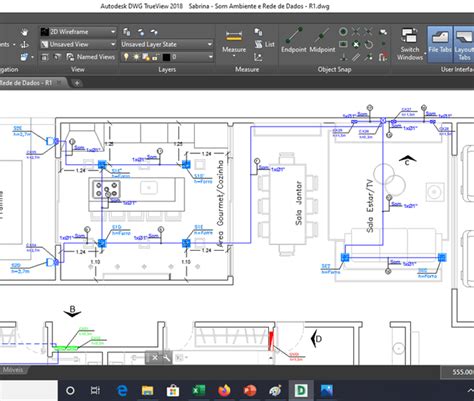This screenshot has width=474, height=401.
Task: Click the Object Snap magnet toggle icon
Action: pyautogui.click(x=383, y=56)
